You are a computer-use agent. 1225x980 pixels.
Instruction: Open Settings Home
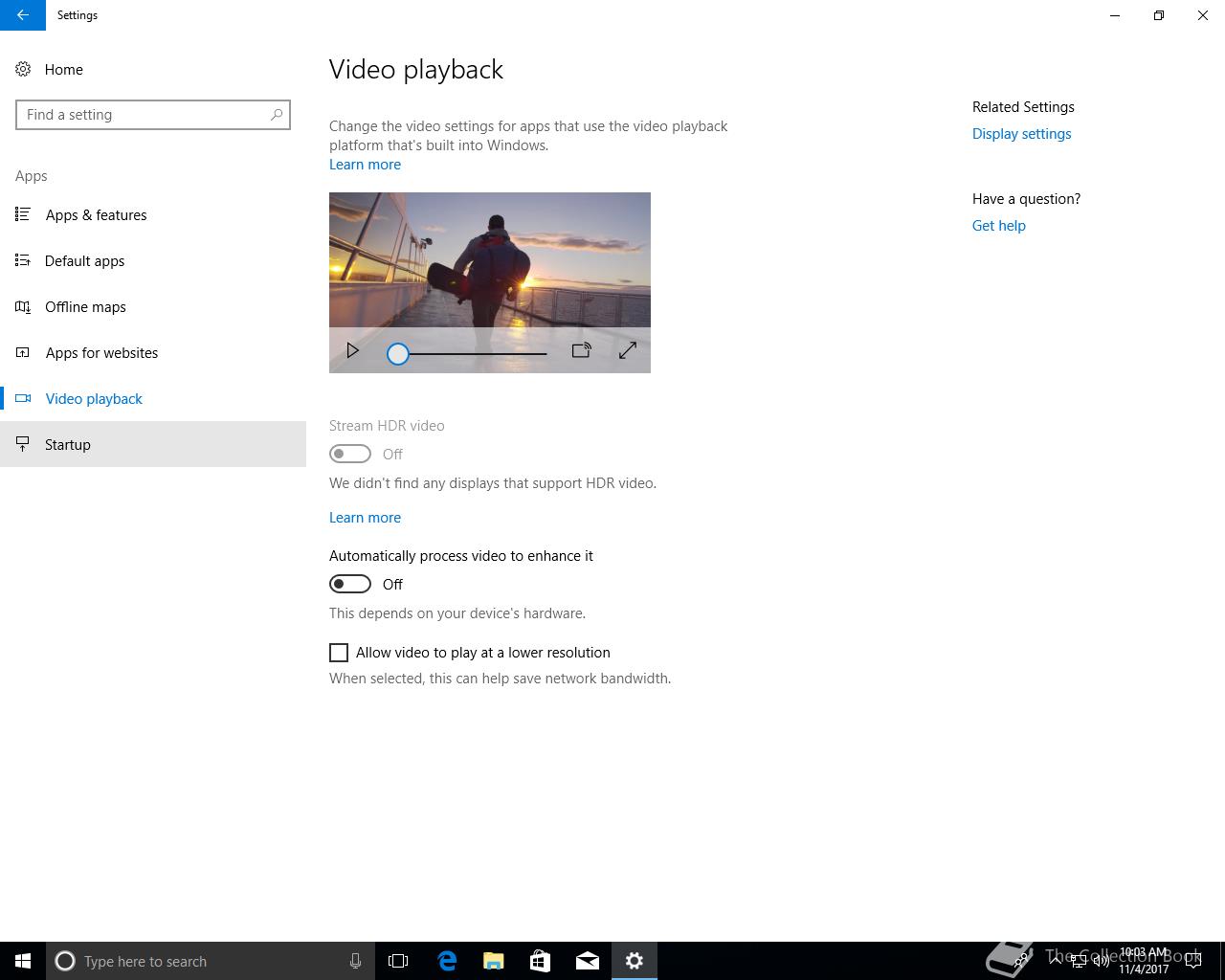point(153,70)
